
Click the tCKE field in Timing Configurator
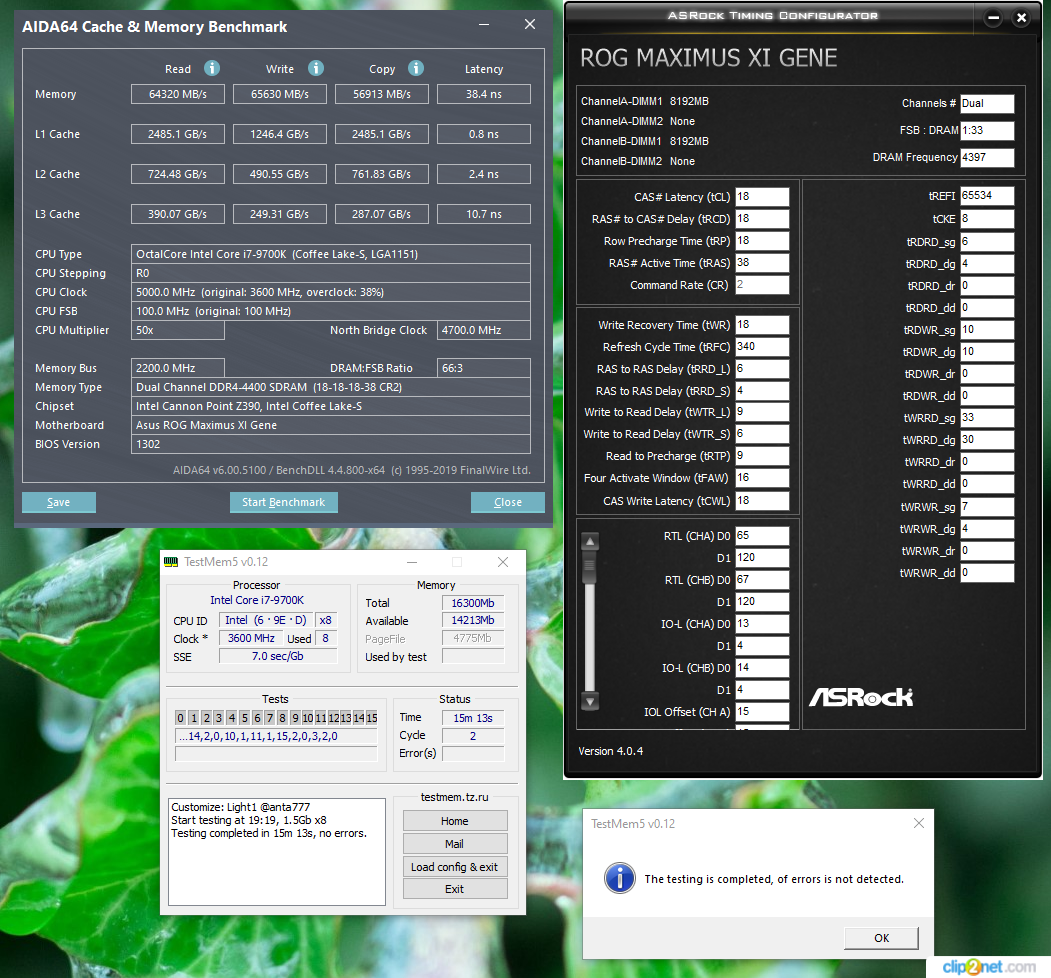pos(987,219)
